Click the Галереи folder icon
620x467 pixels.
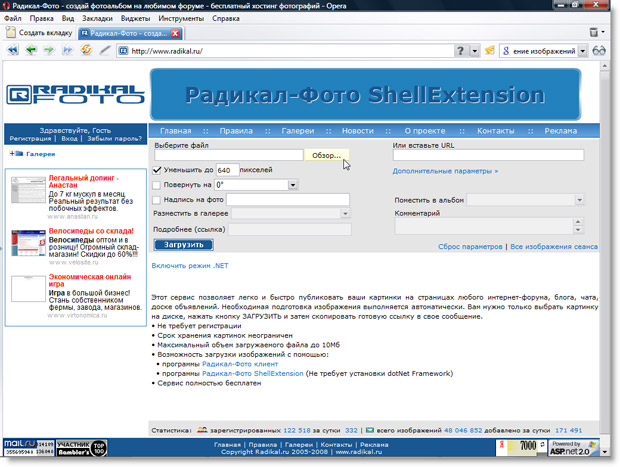19,154
